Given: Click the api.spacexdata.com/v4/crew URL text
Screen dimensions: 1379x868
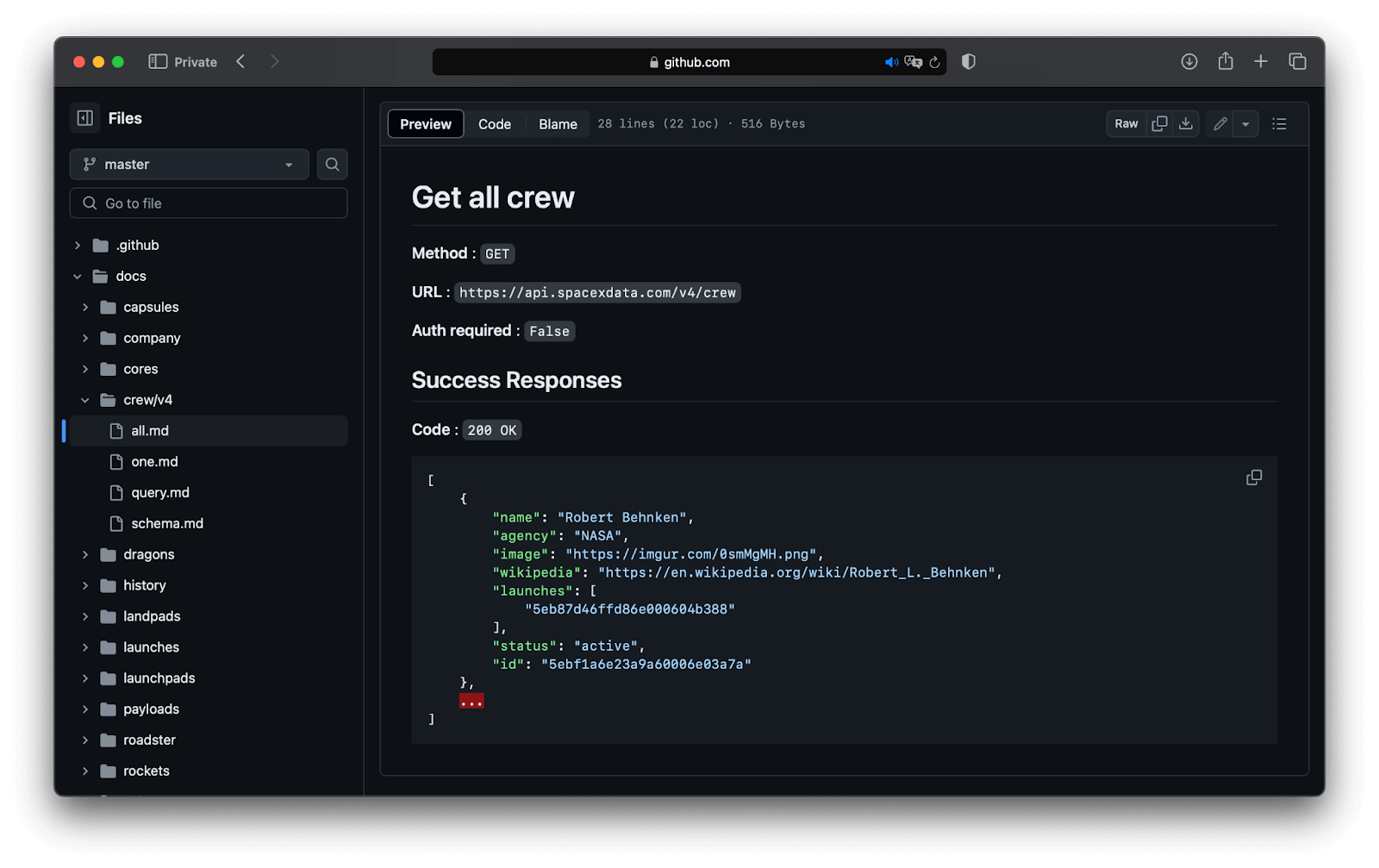Looking at the screenshot, I should pos(597,293).
